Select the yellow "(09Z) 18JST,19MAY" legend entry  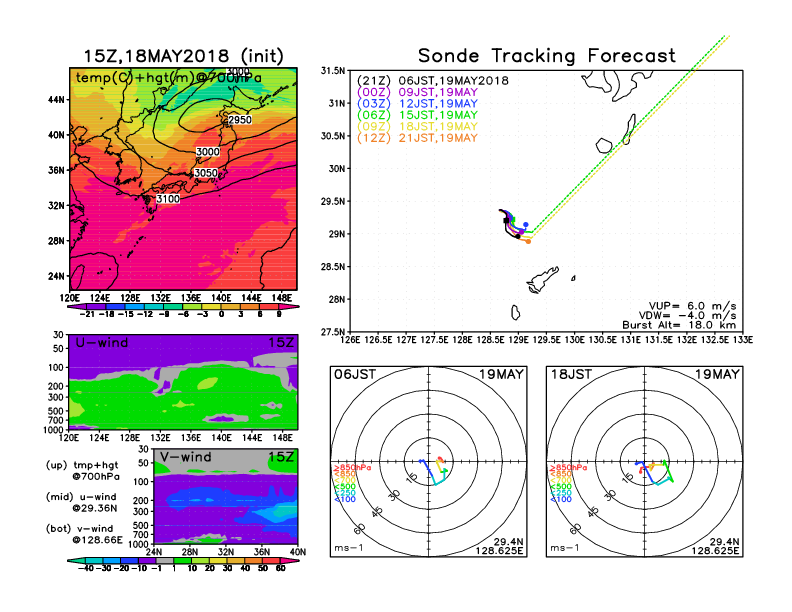[417, 127]
